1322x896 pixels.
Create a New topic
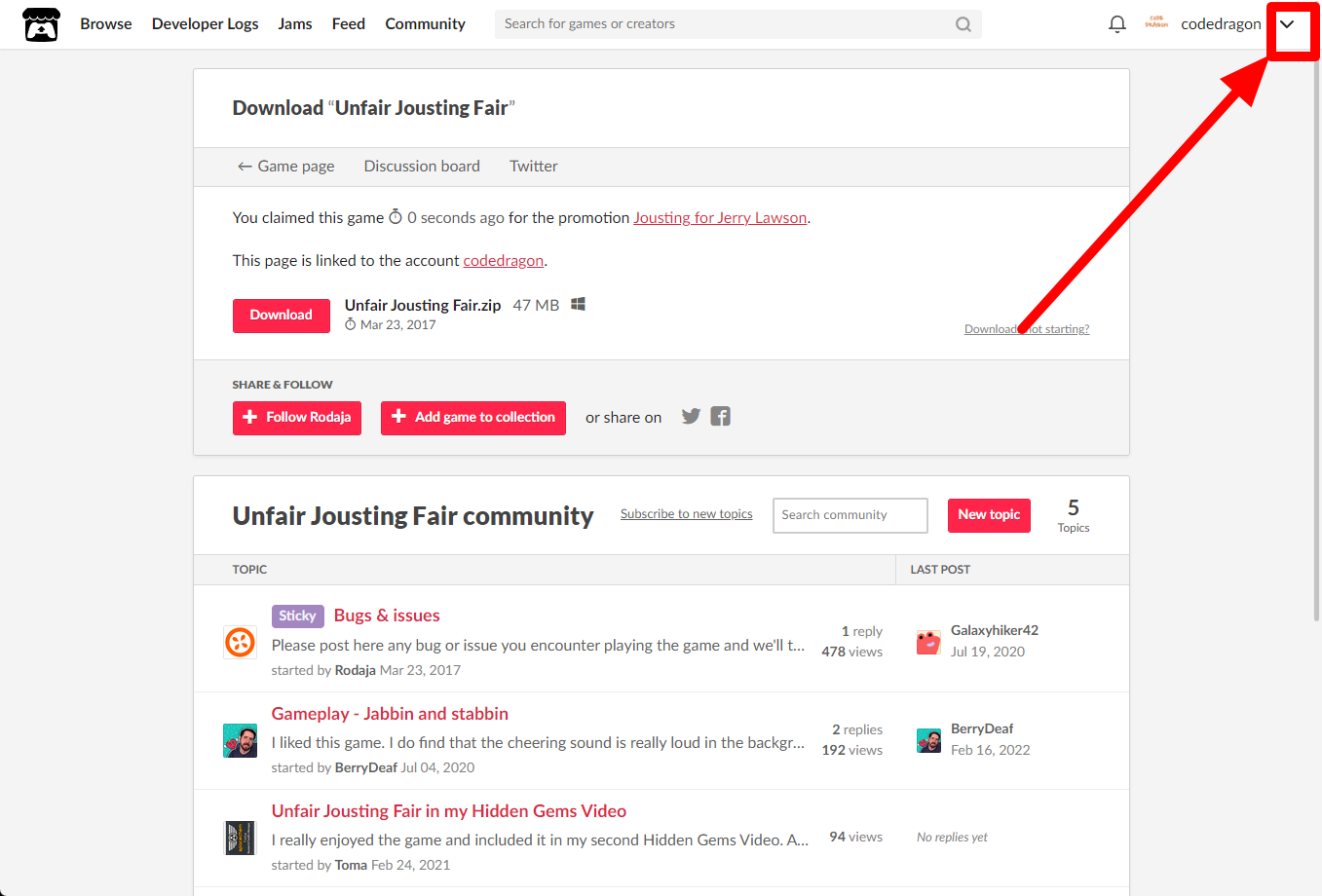989,515
